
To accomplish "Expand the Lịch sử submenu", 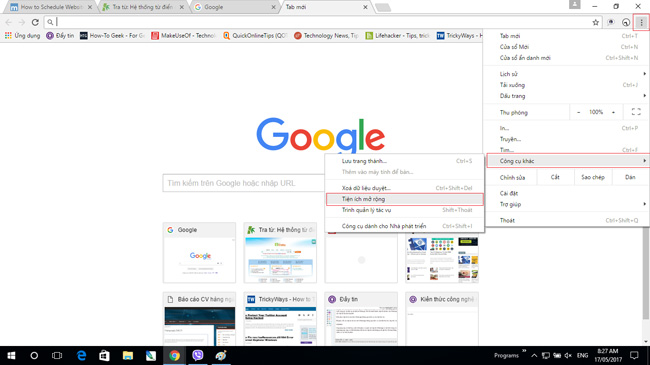I will (566, 74).
